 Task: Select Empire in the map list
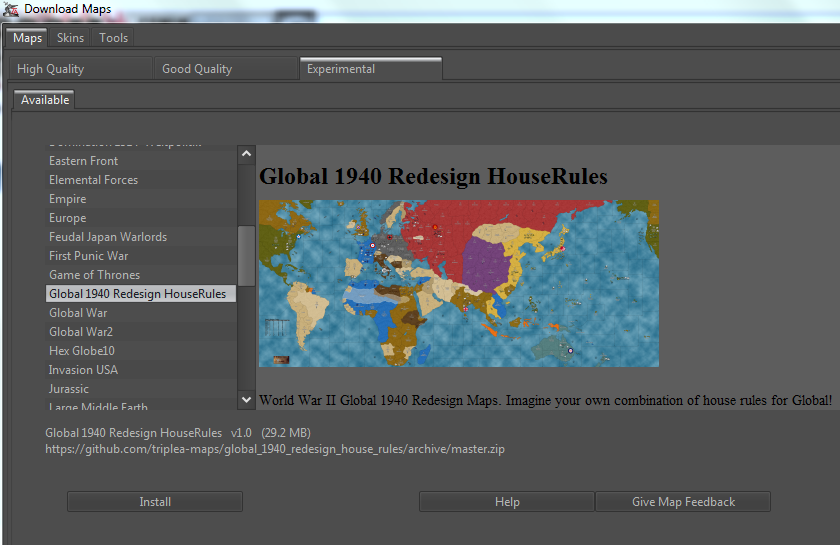[x=140, y=199]
